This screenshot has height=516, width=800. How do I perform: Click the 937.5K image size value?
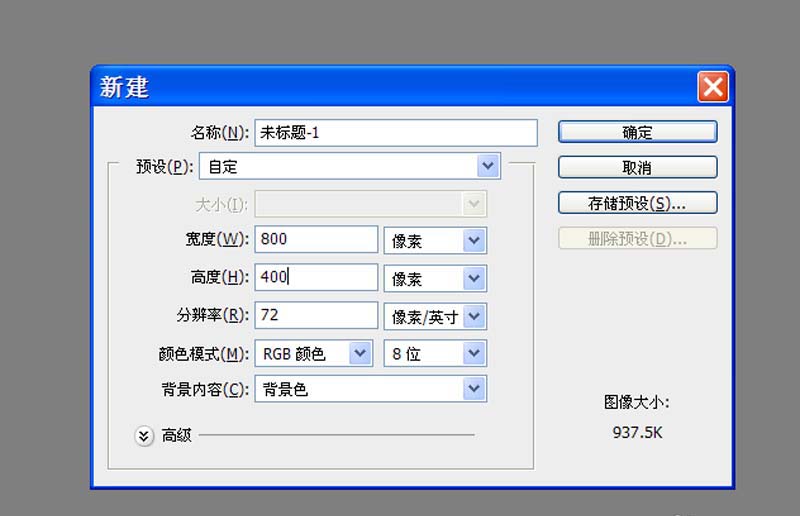(637, 433)
